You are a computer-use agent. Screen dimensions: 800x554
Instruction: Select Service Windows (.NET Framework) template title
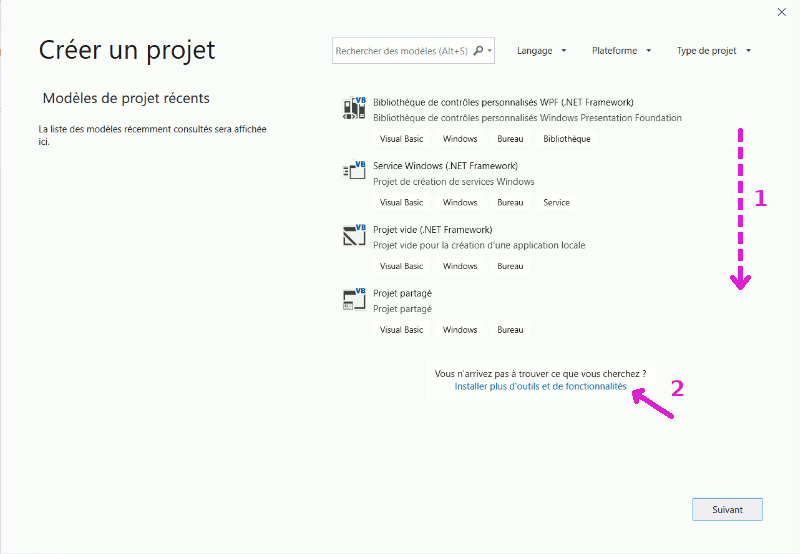coord(445,166)
